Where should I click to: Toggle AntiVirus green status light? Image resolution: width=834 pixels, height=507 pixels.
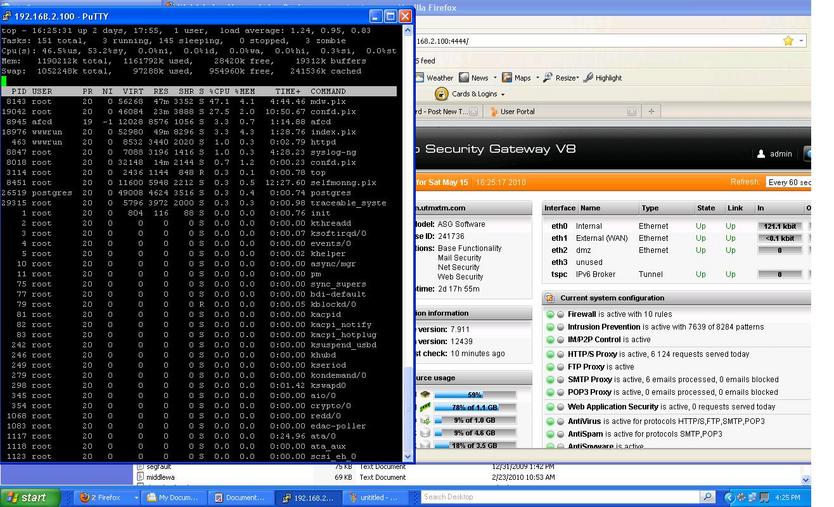551,421
